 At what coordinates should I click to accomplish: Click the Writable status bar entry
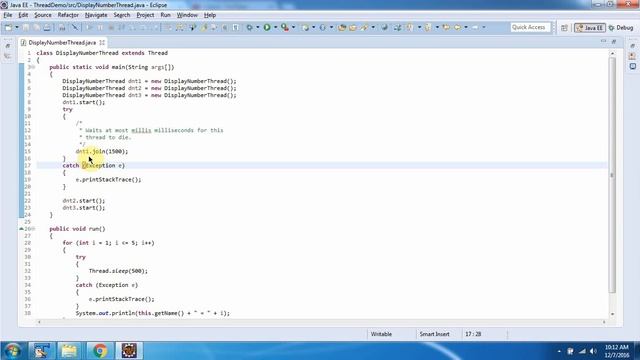[381, 334]
